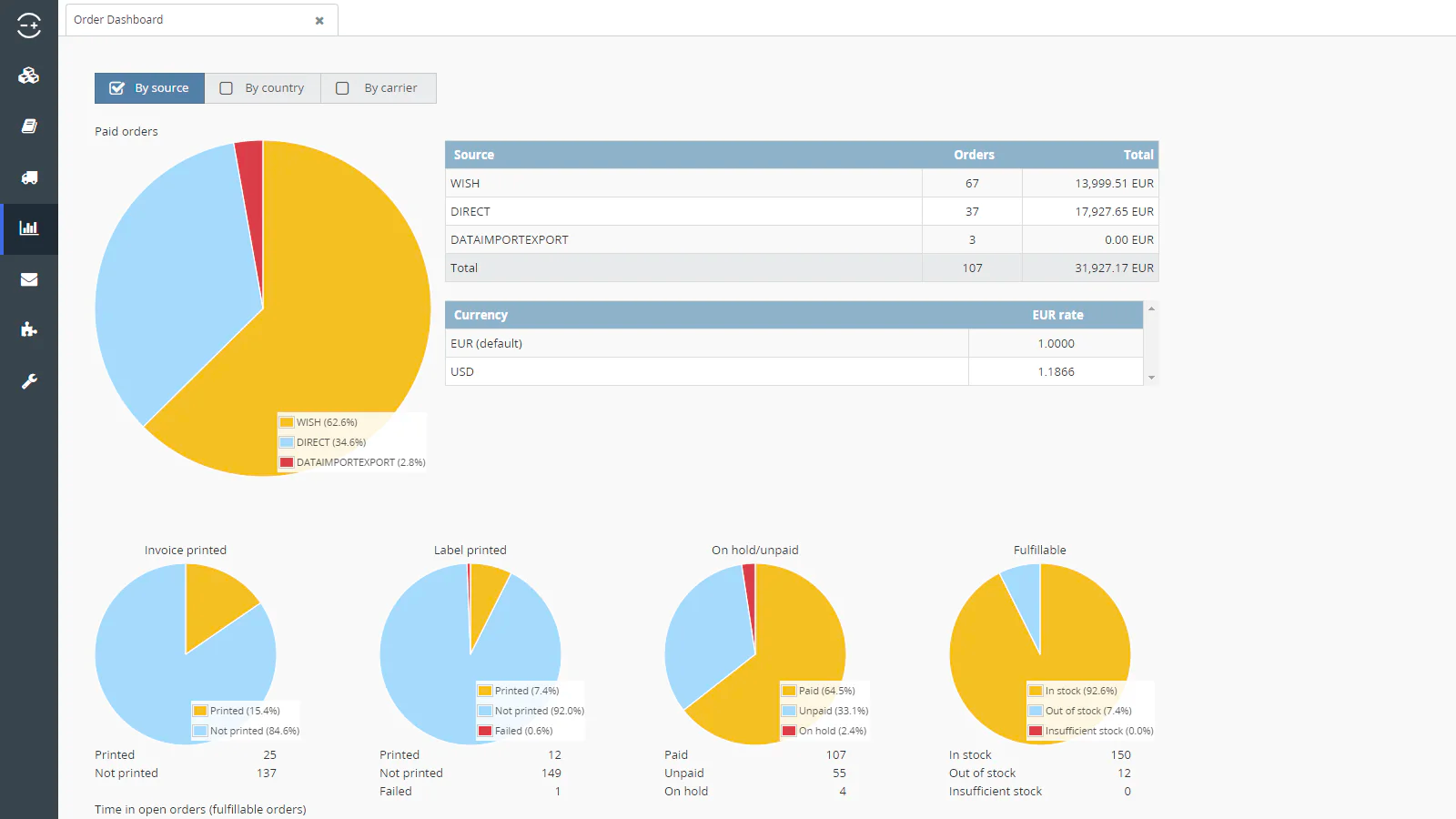Viewport: 1456px width, 819px height.
Task: Click the Not printed invoice count 137
Action: pyautogui.click(x=267, y=773)
